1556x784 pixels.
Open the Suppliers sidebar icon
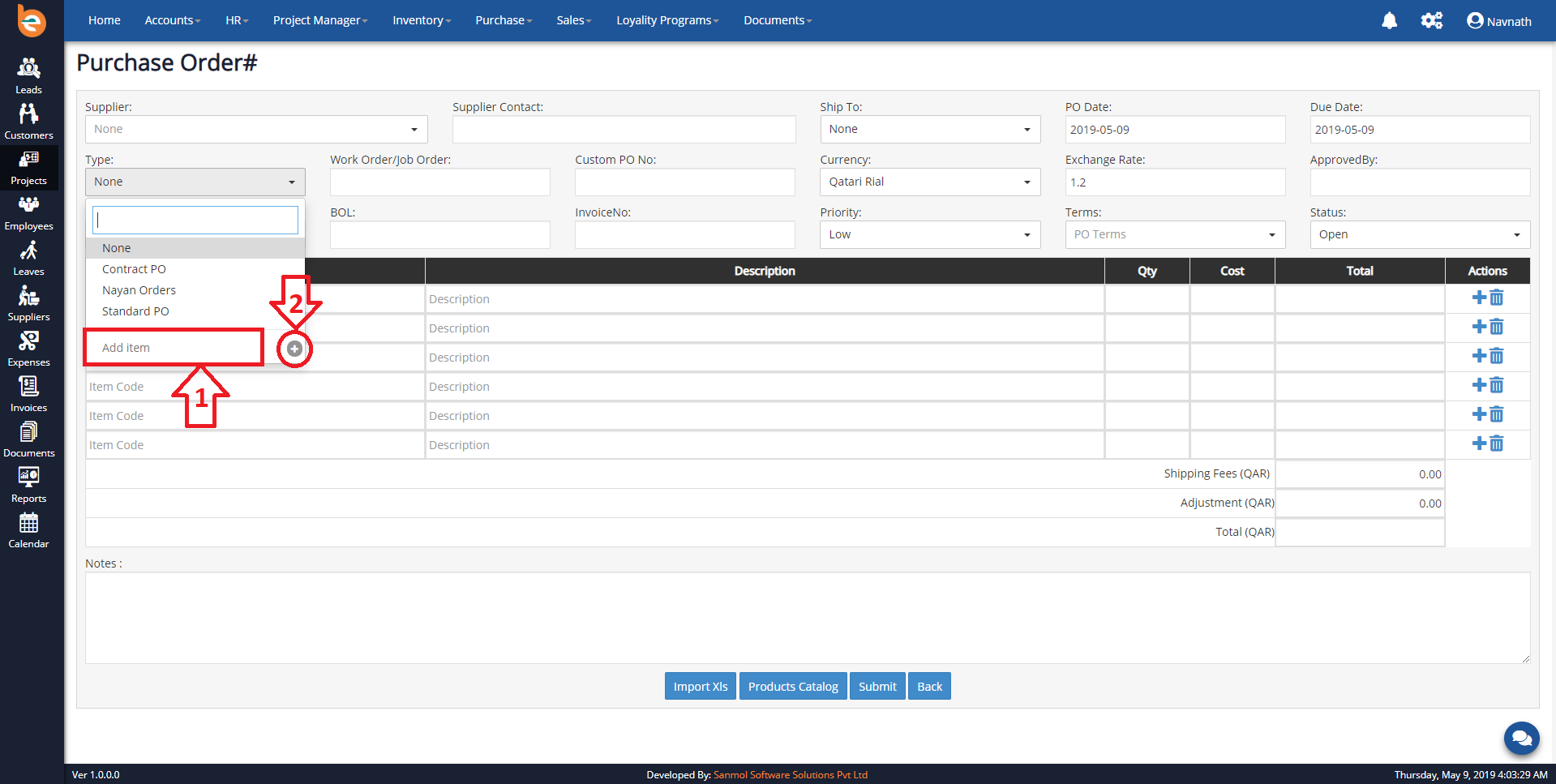pos(28,303)
